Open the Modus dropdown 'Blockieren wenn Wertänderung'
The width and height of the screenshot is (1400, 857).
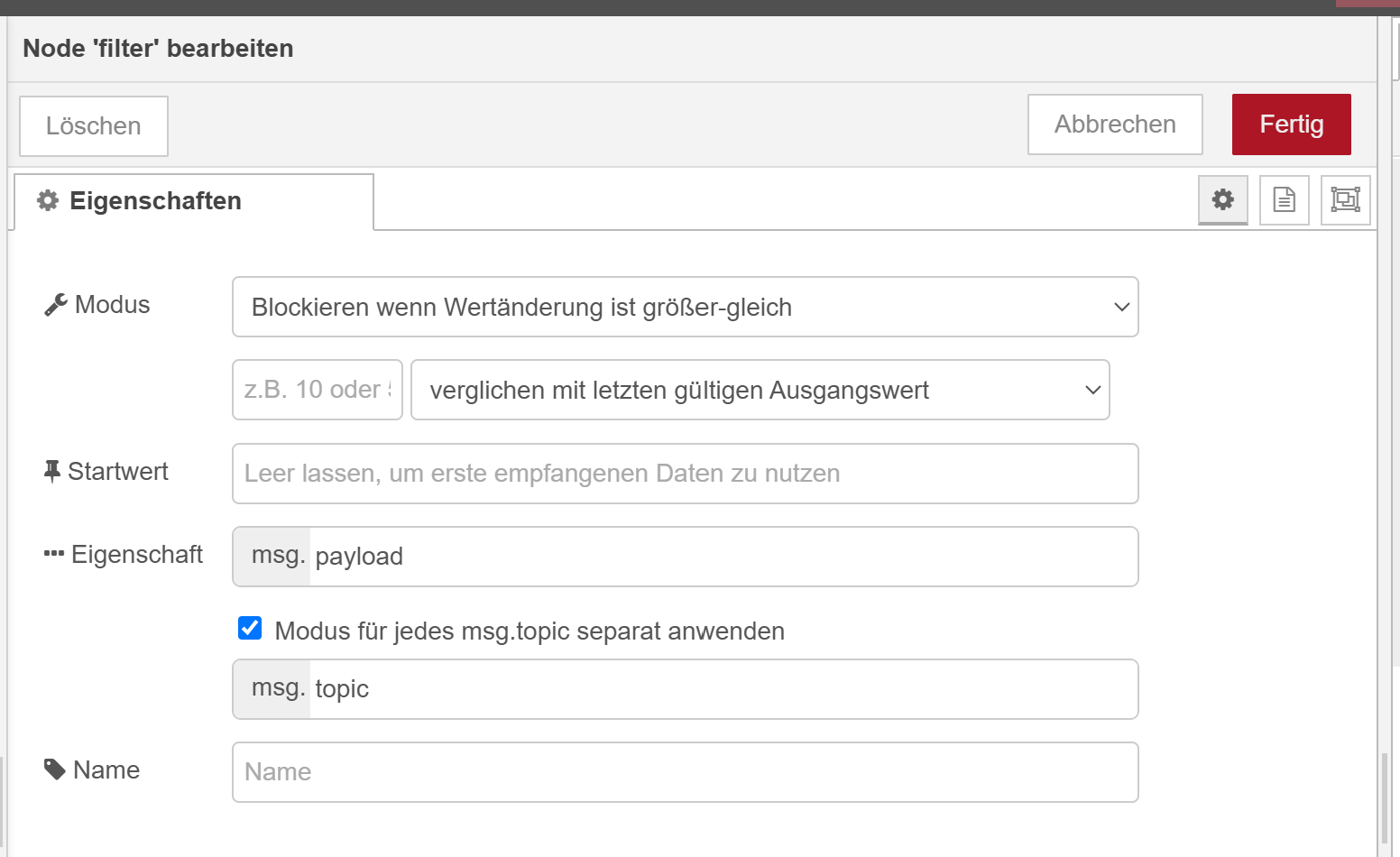[686, 307]
